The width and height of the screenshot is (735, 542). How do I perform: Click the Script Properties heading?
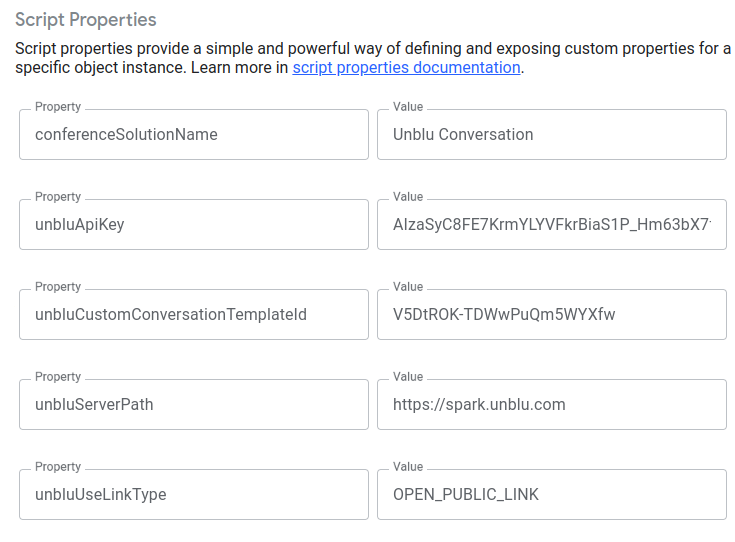click(86, 20)
